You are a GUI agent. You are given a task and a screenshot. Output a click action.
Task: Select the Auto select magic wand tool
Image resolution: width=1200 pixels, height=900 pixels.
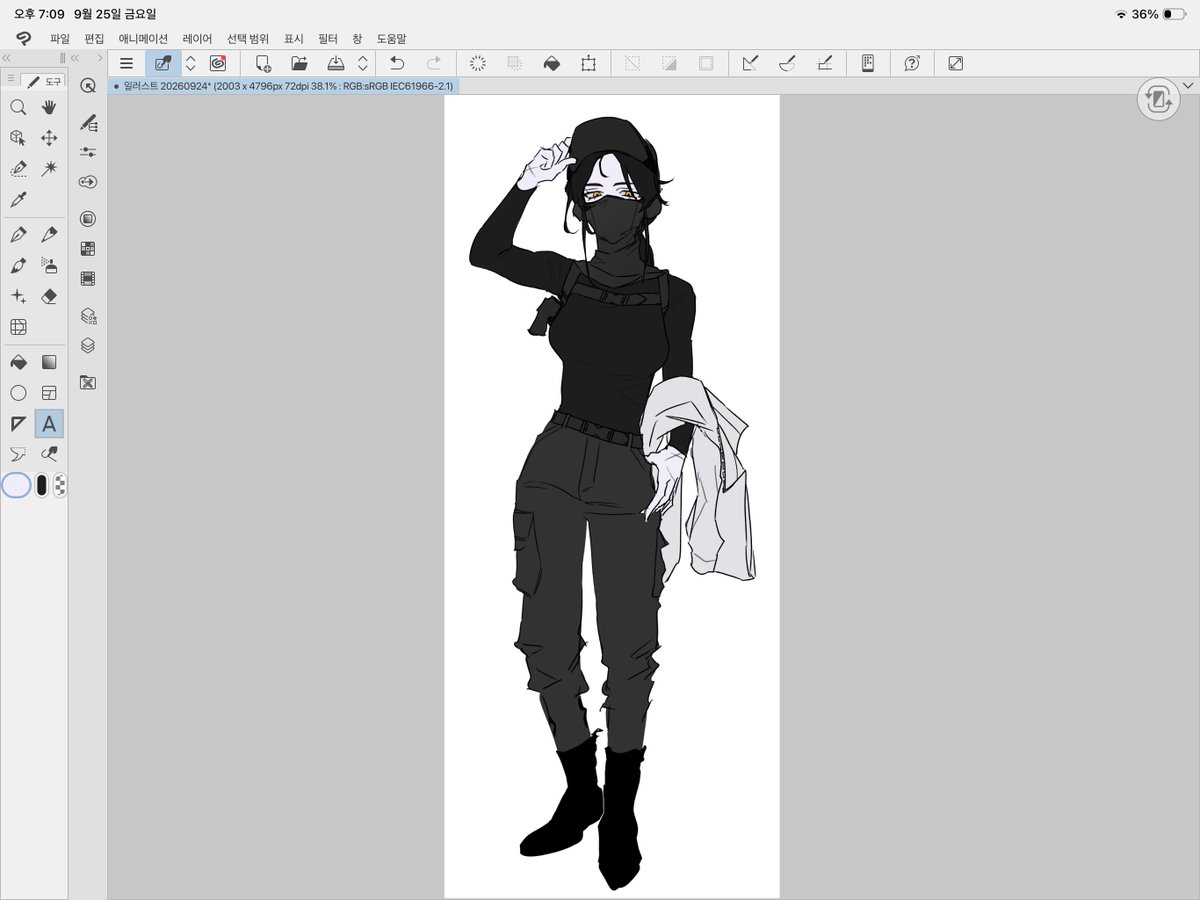point(49,168)
